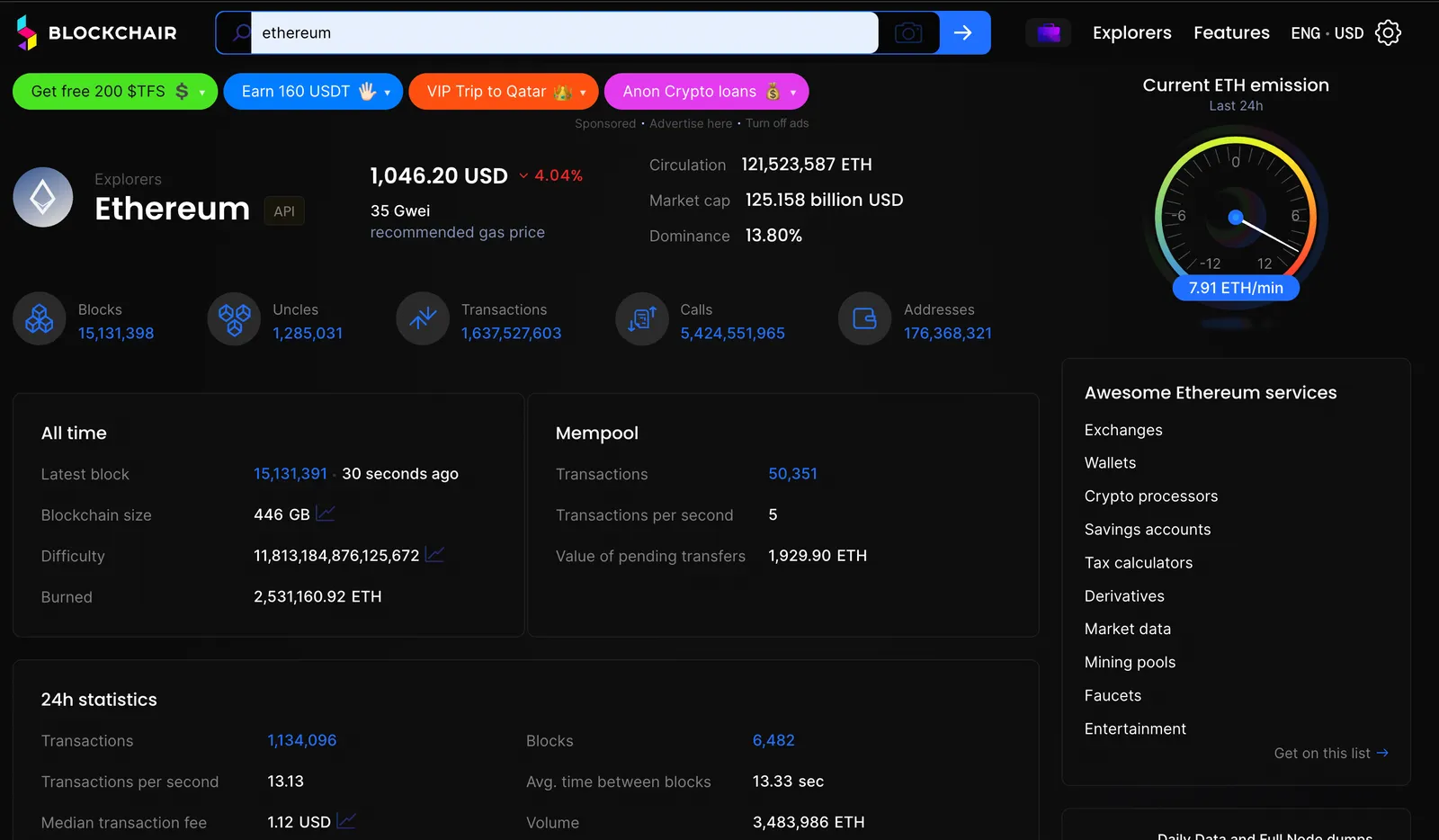Open 24h blocks 6,482
This screenshot has height=840, width=1439.
(x=773, y=740)
